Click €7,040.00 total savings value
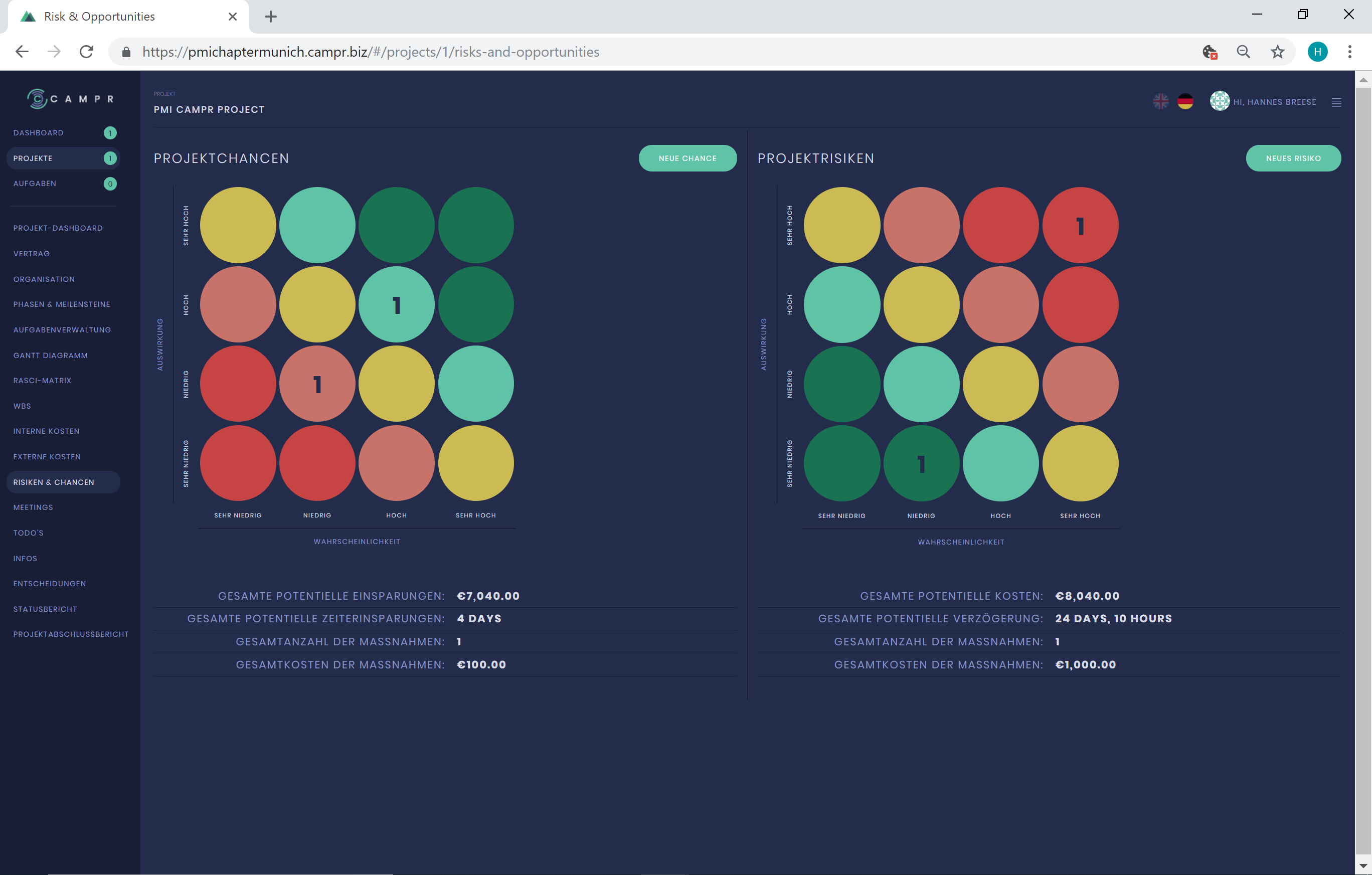This screenshot has height=875, width=1372. (x=488, y=596)
